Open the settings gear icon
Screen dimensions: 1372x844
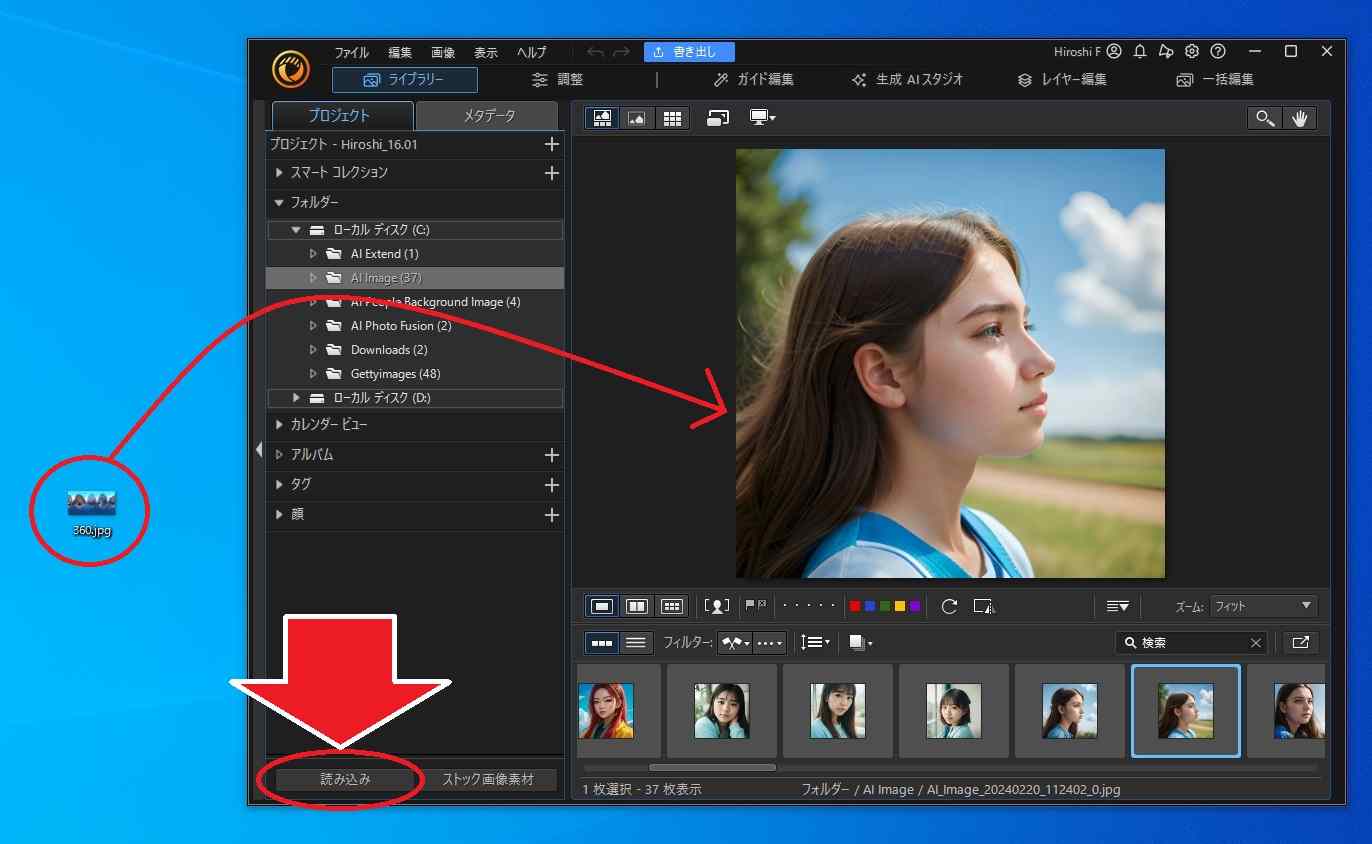(x=1192, y=51)
